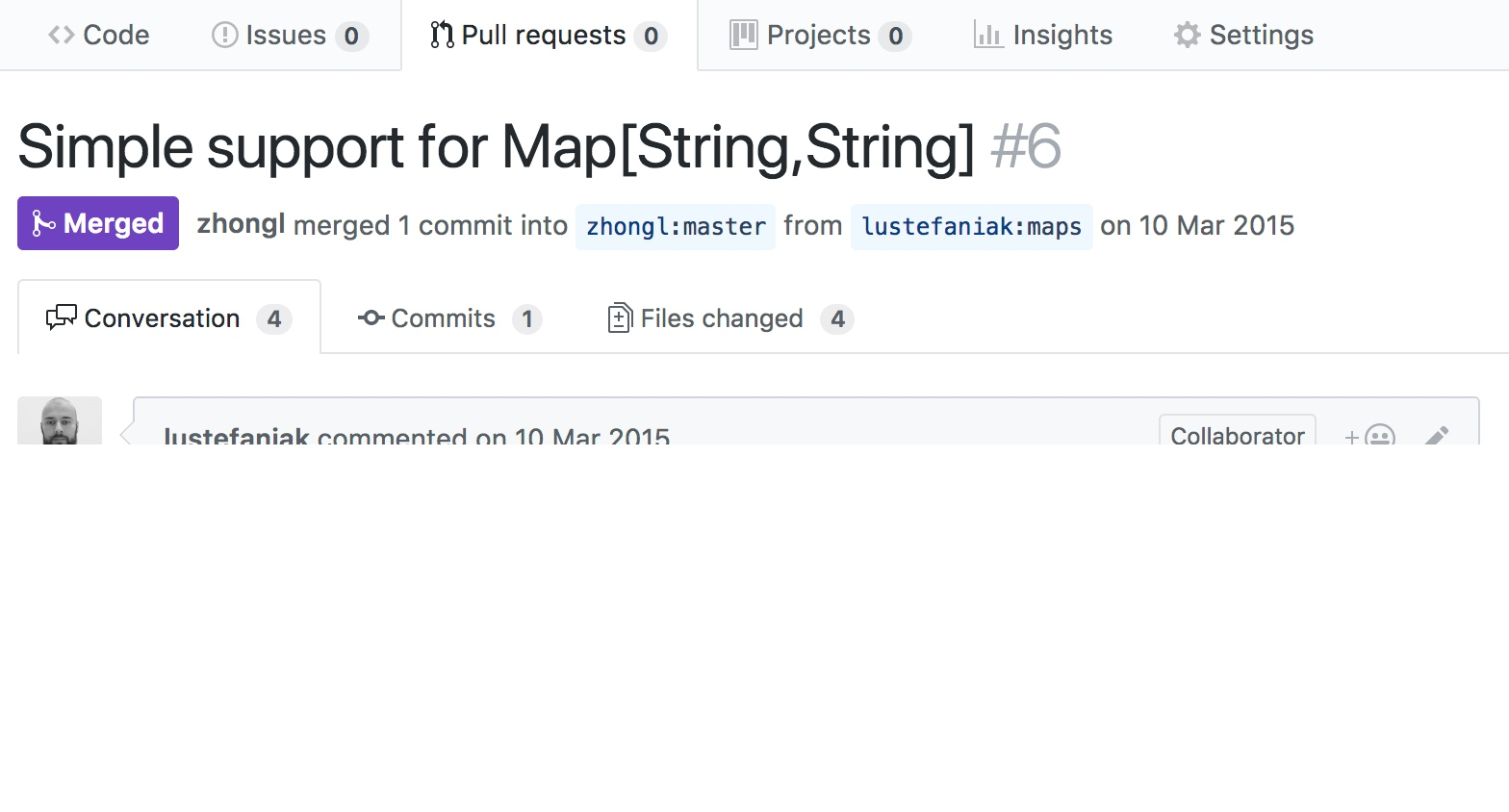Click the Merged status badge
The image size is (1509, 812).
(97, 222)
